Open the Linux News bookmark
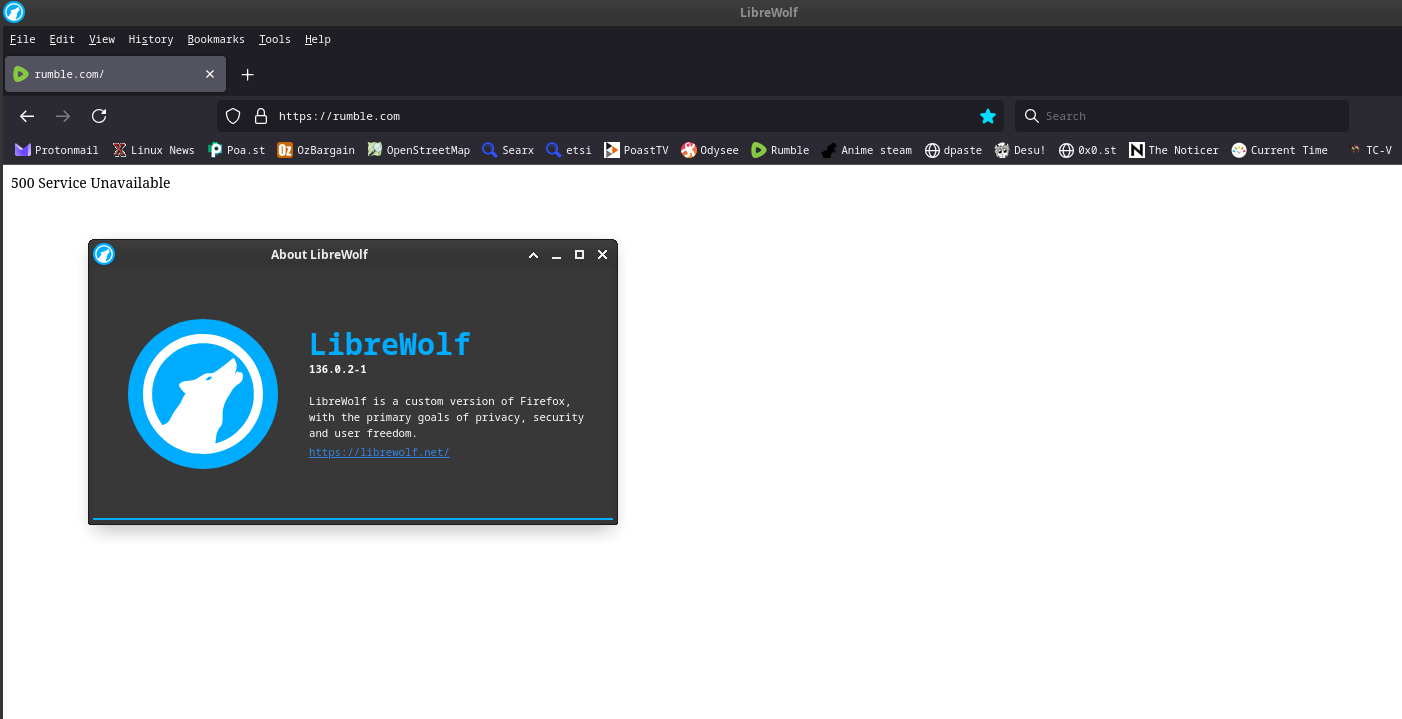Viewport: 1402px width, 719px height. click(x=153, y=150)
